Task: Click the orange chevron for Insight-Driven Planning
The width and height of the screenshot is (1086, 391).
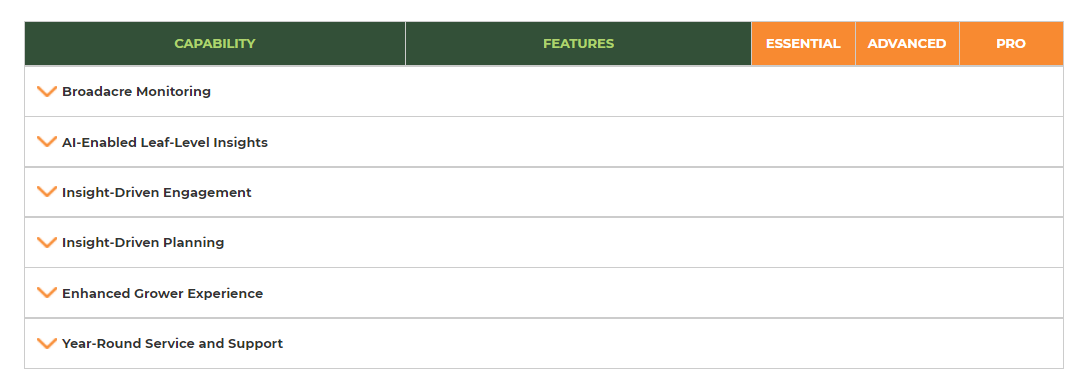Action: click(46, 242)
